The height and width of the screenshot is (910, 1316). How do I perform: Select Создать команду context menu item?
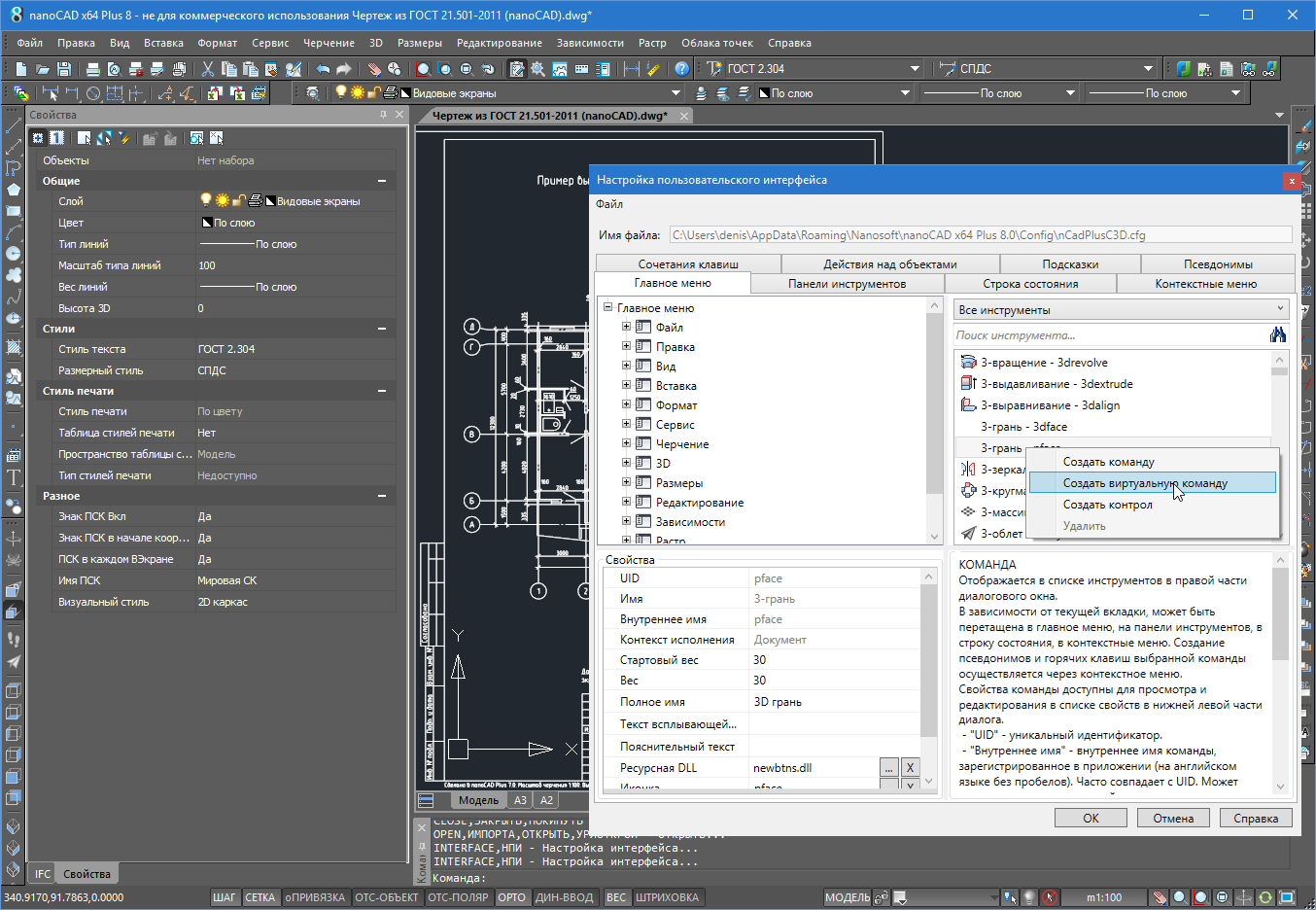pos(1152,462)
